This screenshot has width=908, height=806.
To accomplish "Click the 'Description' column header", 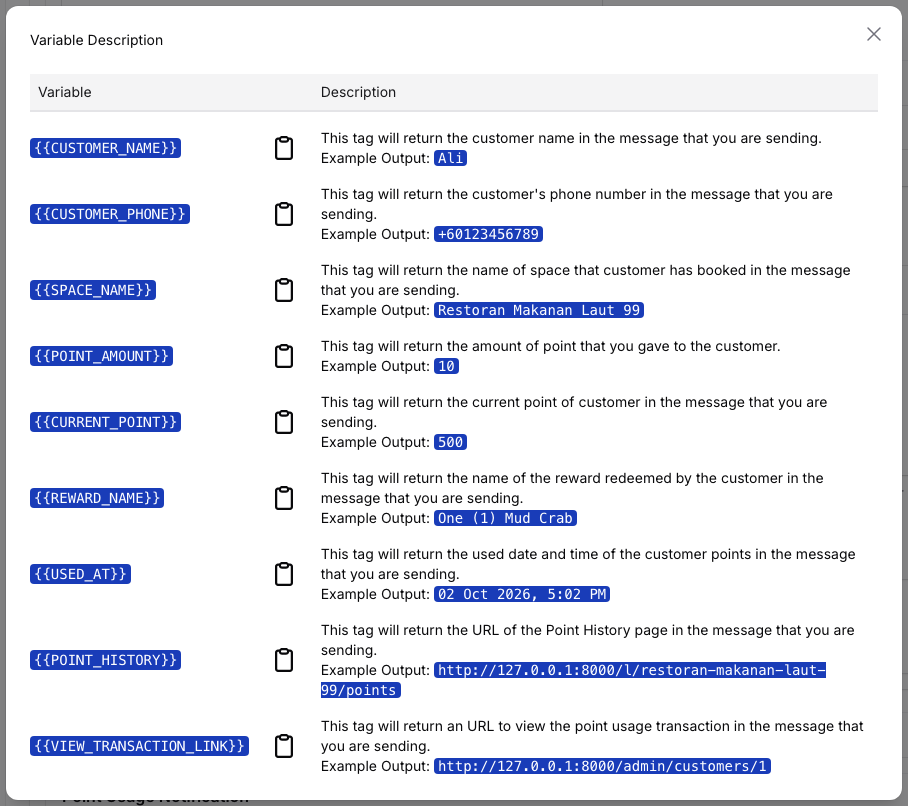I will [358, 92].
